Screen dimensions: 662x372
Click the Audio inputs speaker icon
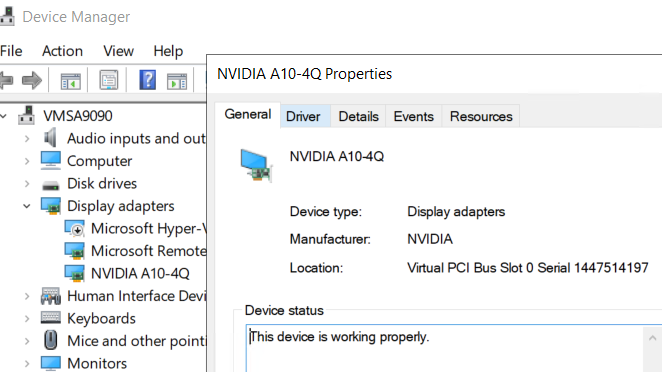pyautogui.click(x=50, y=137)
